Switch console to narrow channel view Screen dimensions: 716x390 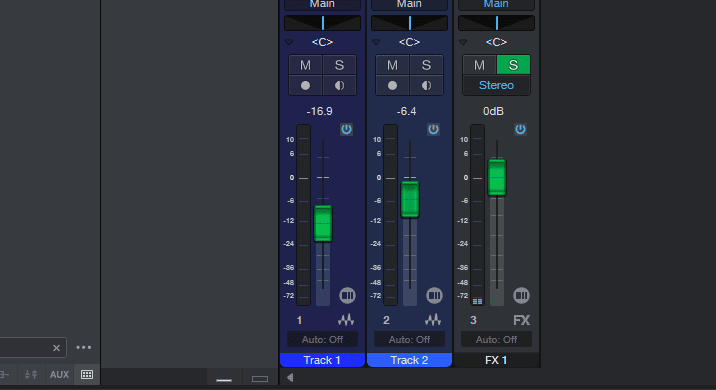pos(224,379)
